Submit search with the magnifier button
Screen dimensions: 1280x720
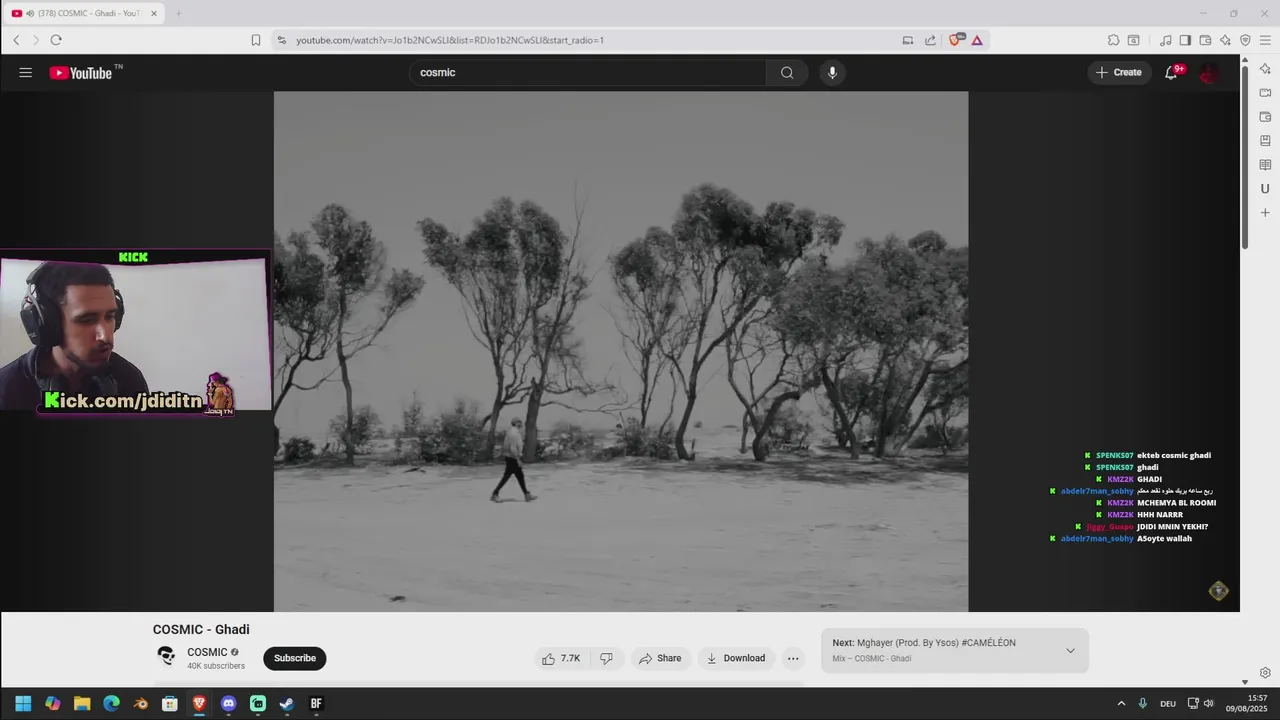click(x=787, y=72)
